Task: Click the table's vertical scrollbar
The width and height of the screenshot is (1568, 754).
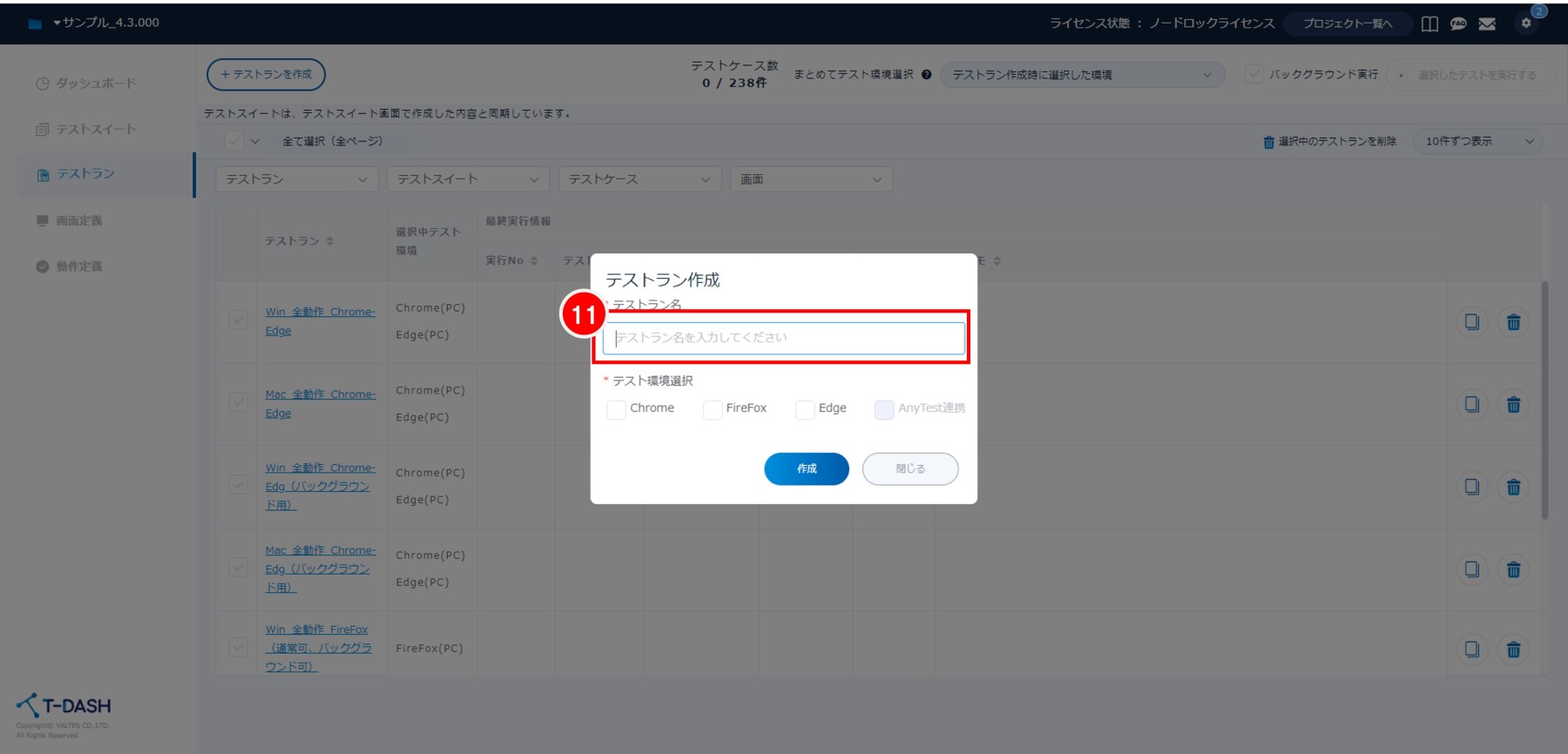Action: coord(1544,401)
